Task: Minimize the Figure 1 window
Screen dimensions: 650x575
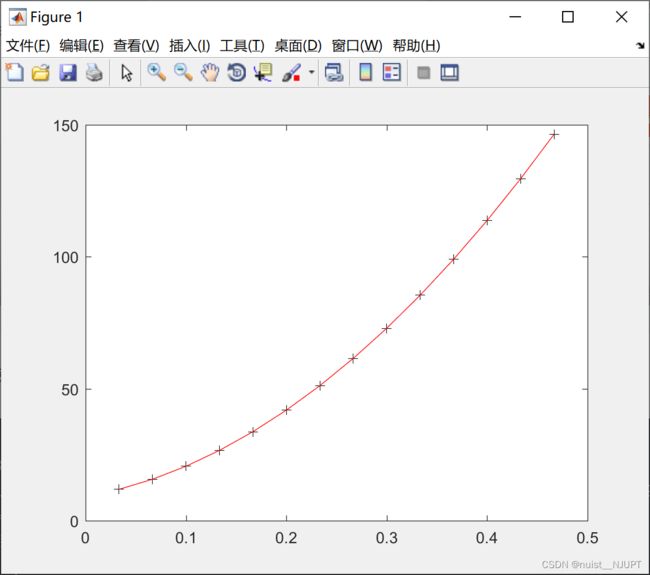Action: tap(515, 17)
